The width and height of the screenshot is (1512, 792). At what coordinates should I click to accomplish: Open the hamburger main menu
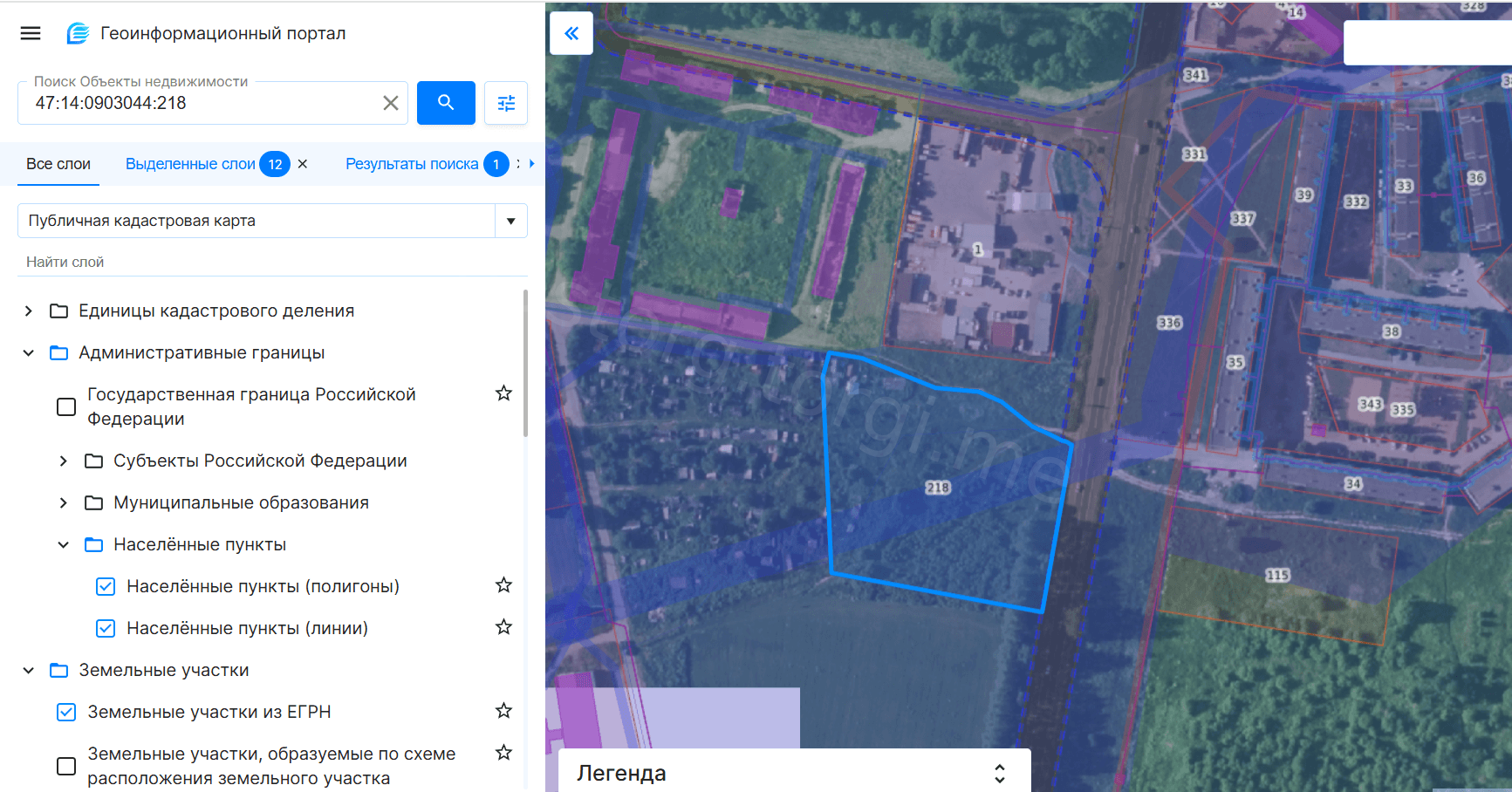click(x=31, y=33)
